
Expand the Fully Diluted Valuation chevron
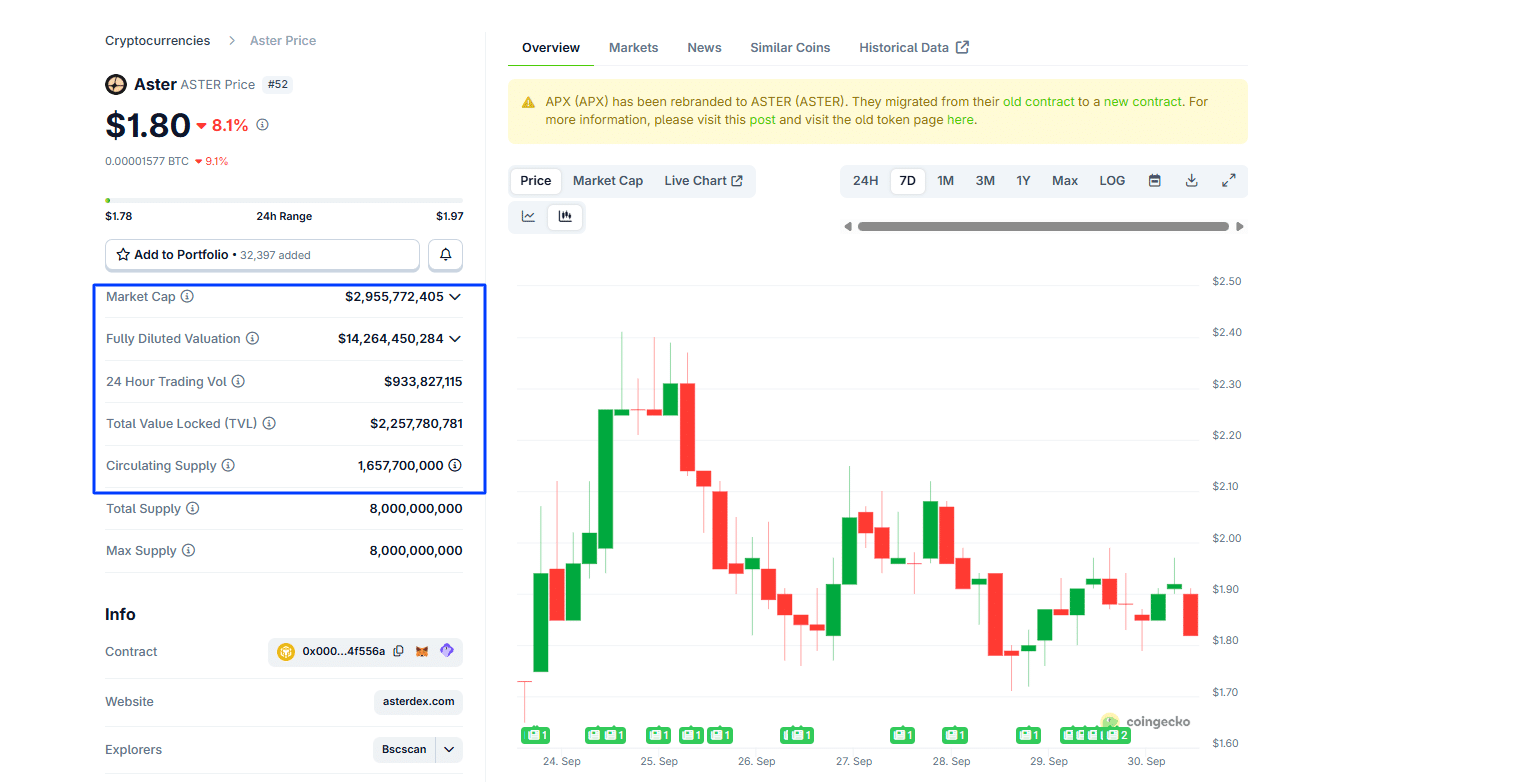point(455,339)
